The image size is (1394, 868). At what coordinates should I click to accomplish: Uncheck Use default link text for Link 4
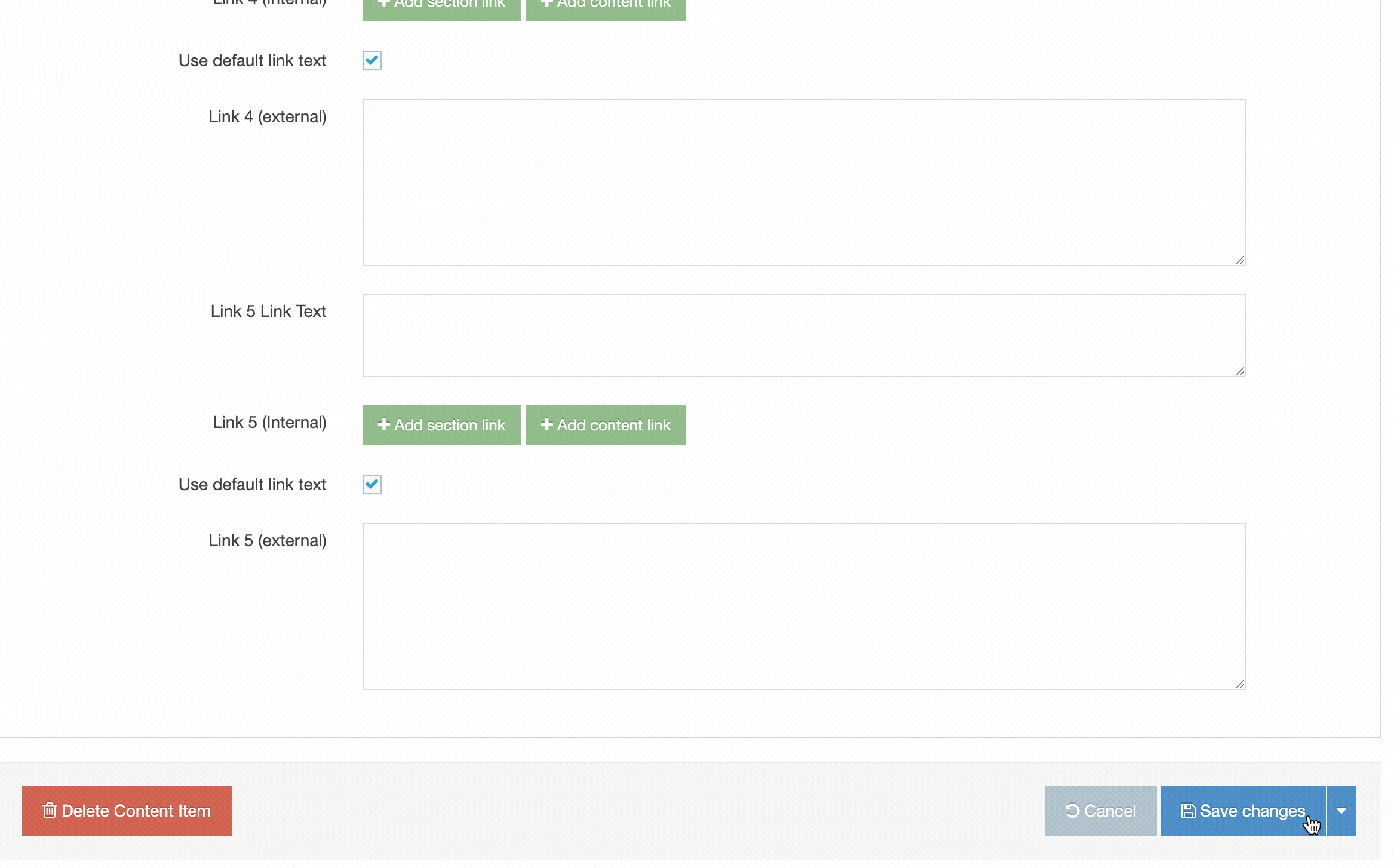[x=371, y=60]
